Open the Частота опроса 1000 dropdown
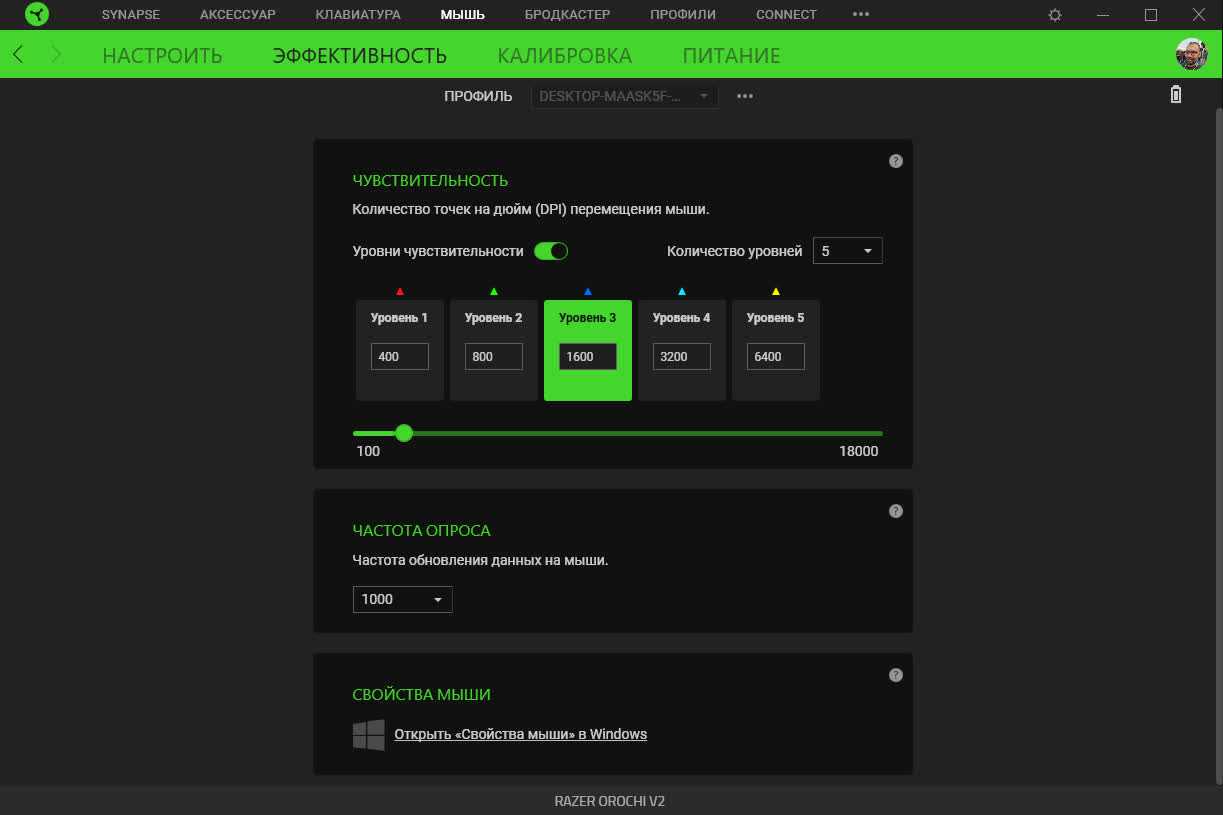The width and height of the screenshot is (1223, 815). (x=402, y=599)
